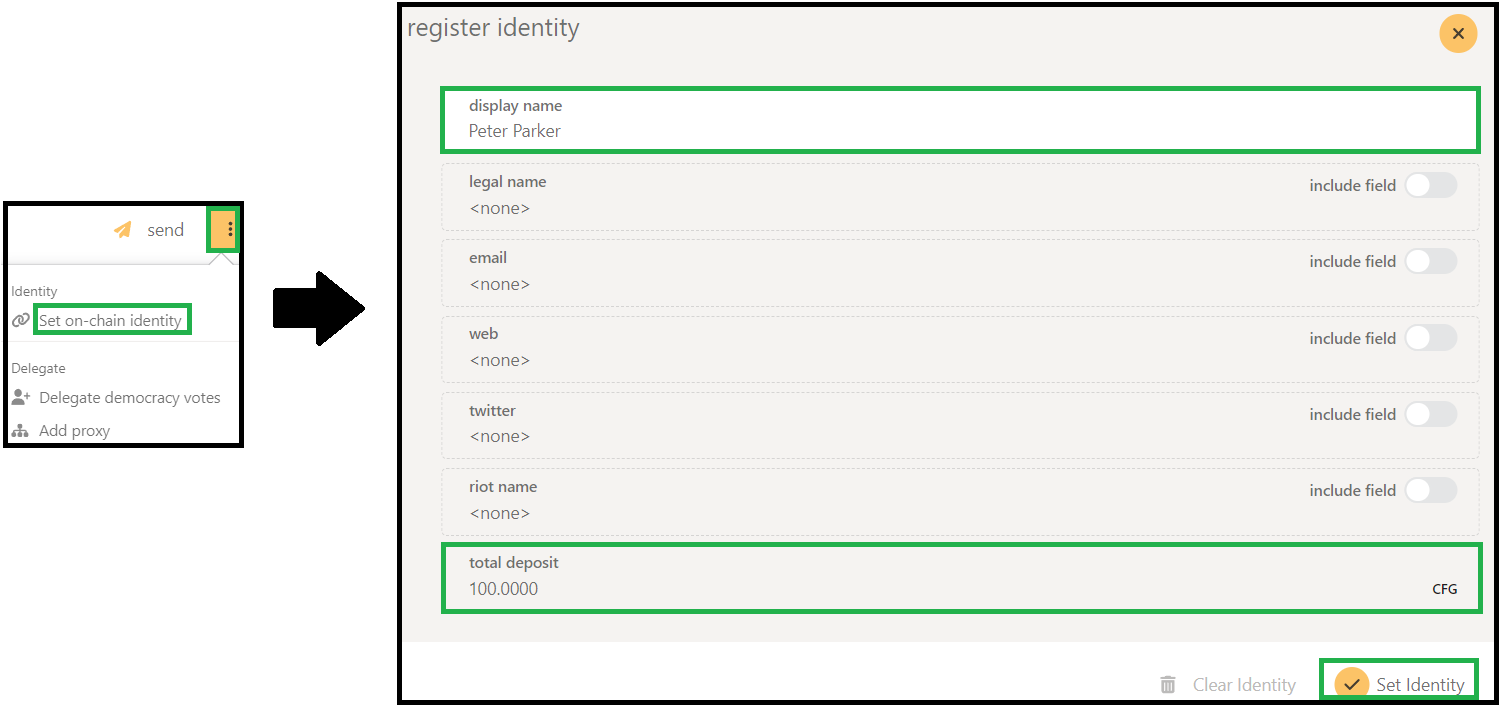Close the register identity dialog
1500x706 pixels.
point(1458,34)
